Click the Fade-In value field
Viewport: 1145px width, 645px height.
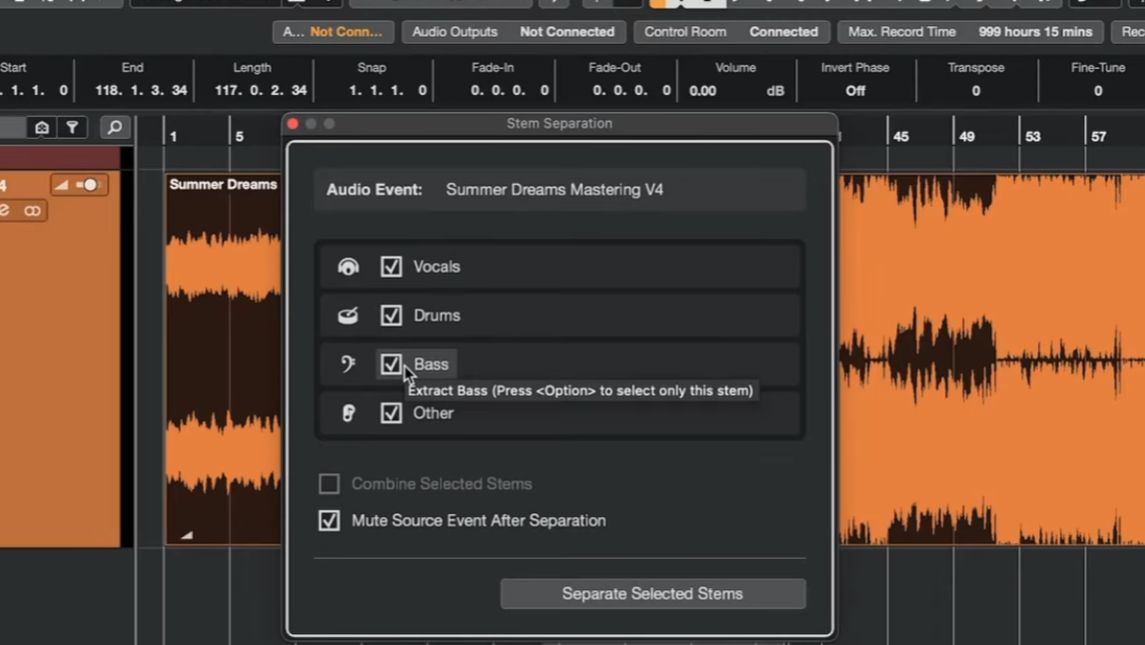click(510, 91)
